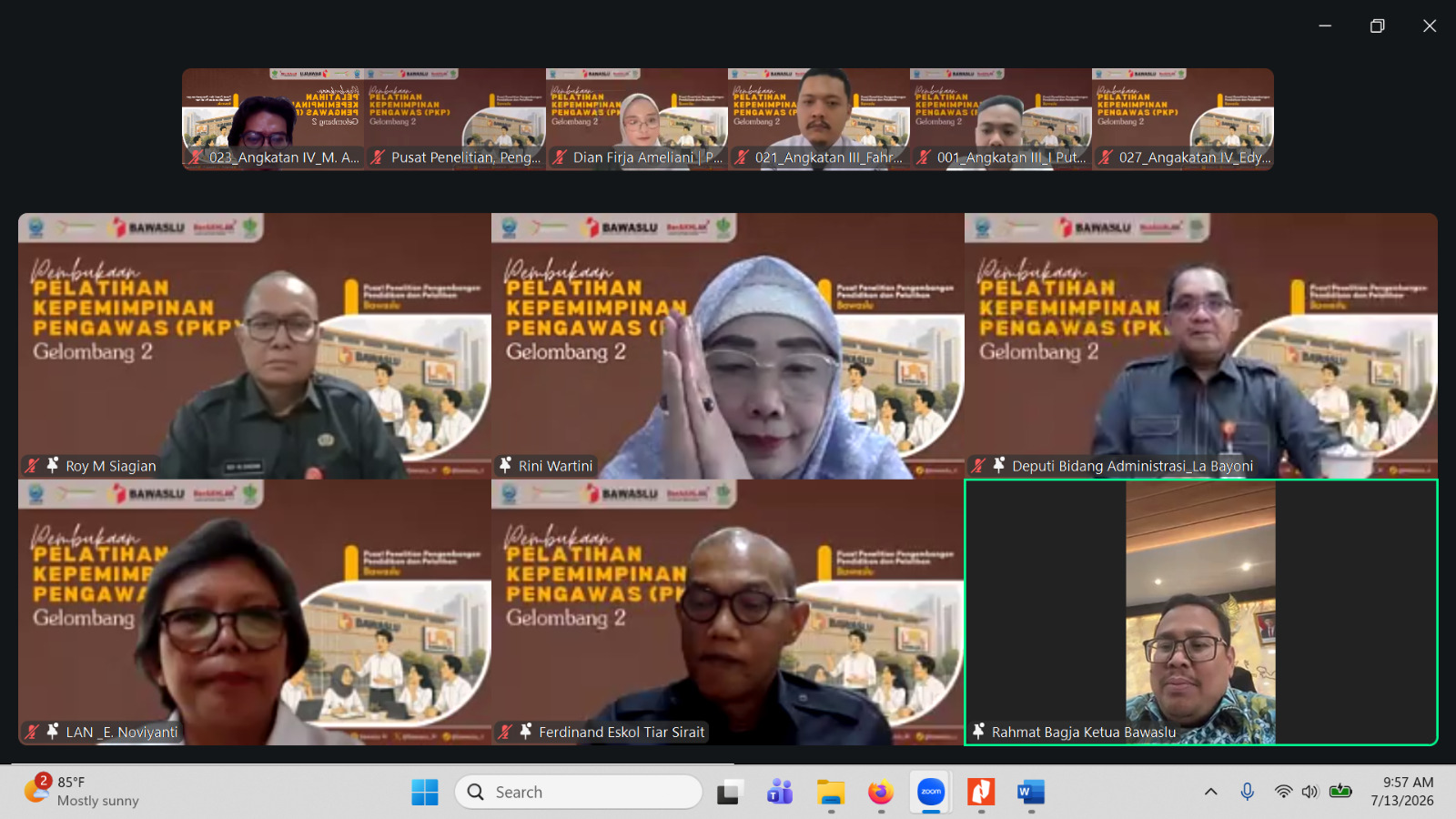Open the red PDF app taskbar icon
This screenshot has width=1456, height=819.
coord(980,792)
